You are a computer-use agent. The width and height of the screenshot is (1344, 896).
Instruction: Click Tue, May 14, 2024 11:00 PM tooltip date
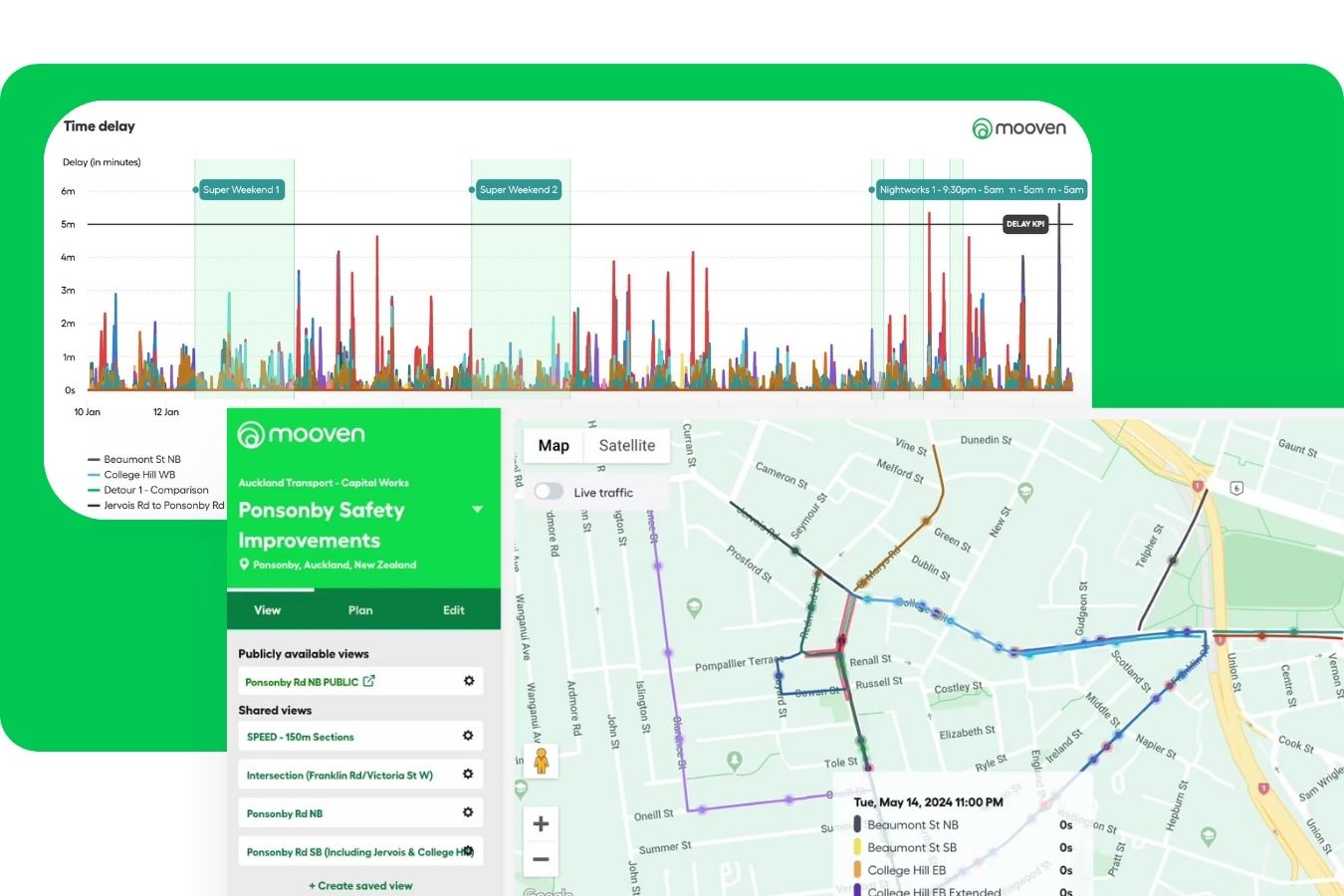pyautogui.click(x=928, y=802)
